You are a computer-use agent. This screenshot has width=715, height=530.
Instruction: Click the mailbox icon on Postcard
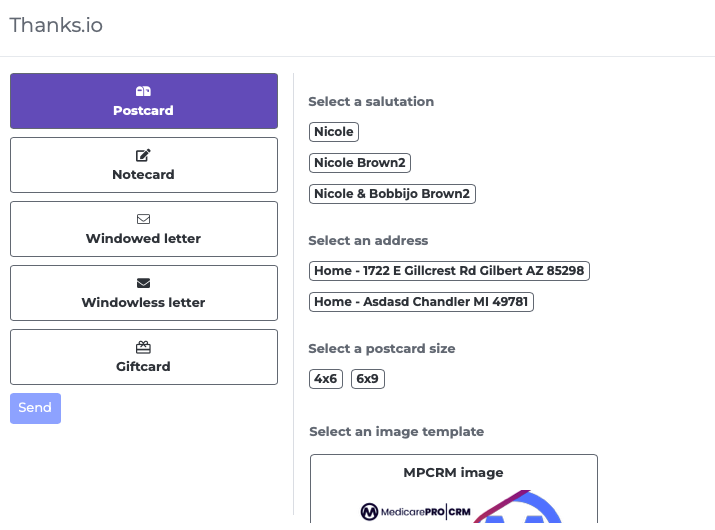click(143, 91)
